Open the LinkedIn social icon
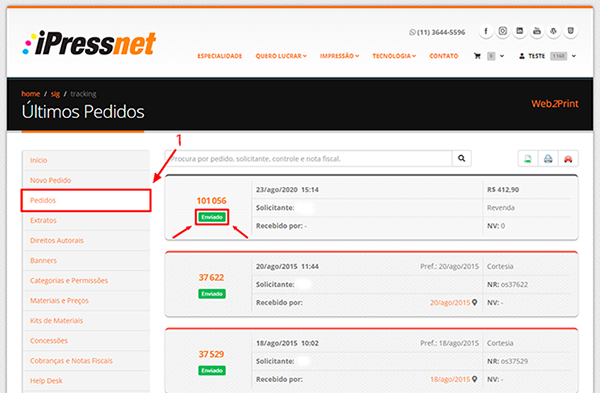This screenshot has height=393, width=600. pyautogui.click(x=520, y=31)
